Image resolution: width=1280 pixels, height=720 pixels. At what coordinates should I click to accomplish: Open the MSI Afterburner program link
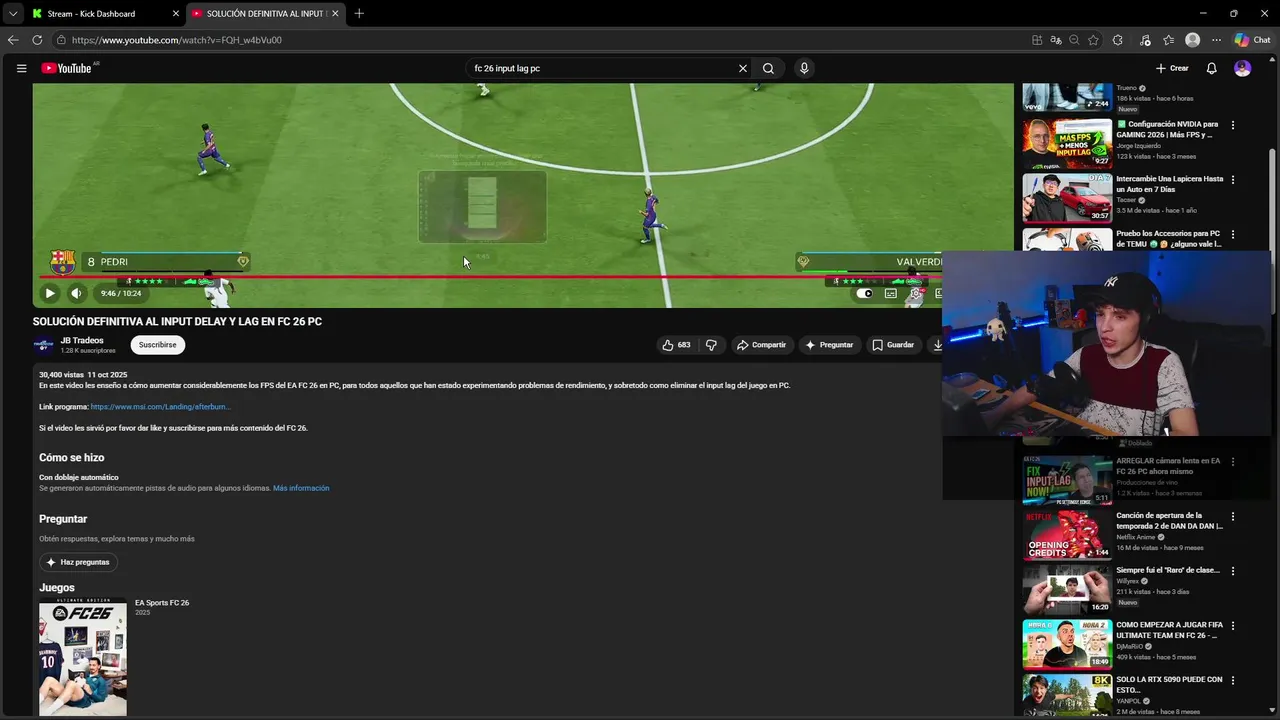(160, 407)
